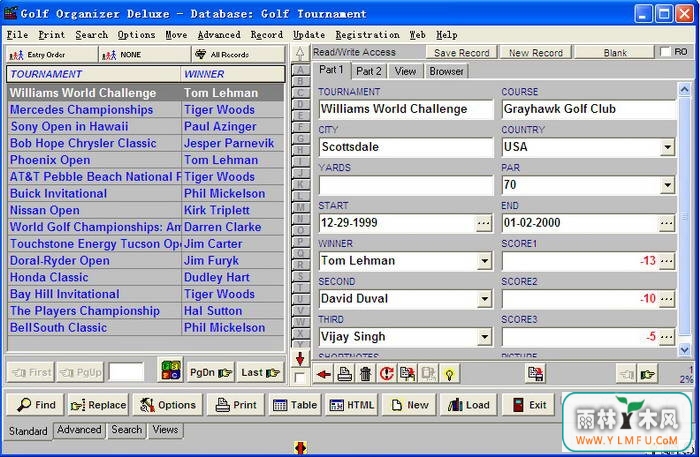
Task: Click the small red-yellow marker at window bottom
Action: click(300, 448)
